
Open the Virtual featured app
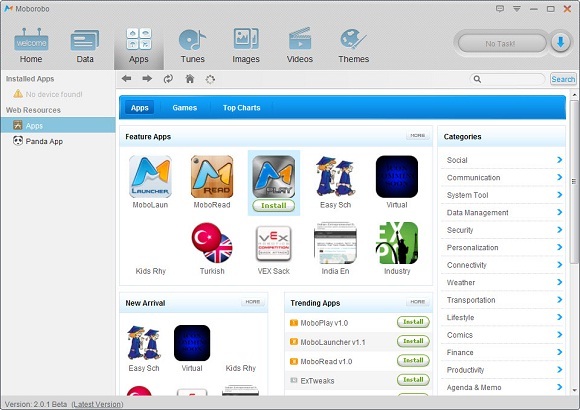tap(397, 182)
